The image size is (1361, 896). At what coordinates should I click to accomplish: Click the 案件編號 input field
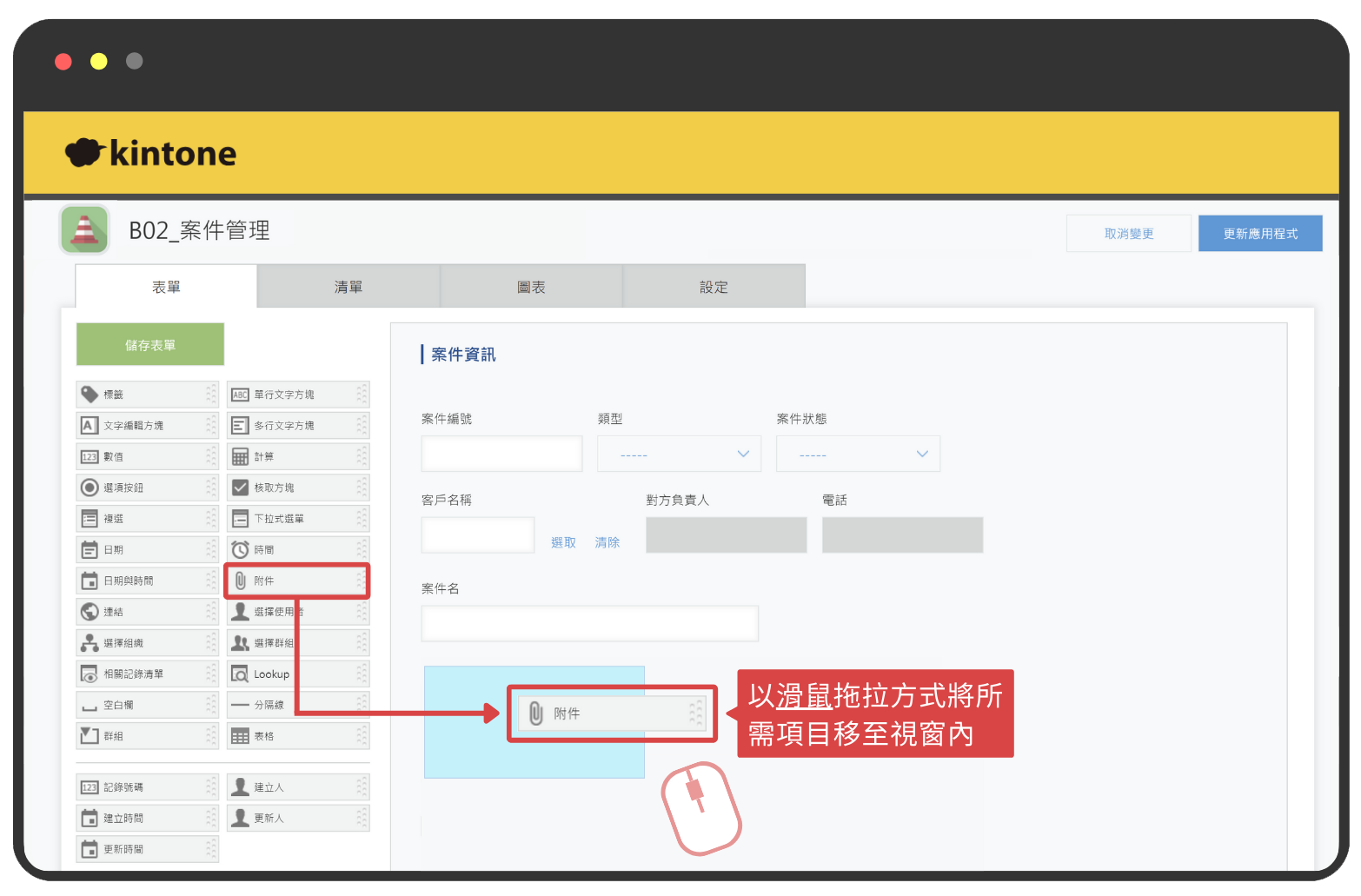click(501, 454)
